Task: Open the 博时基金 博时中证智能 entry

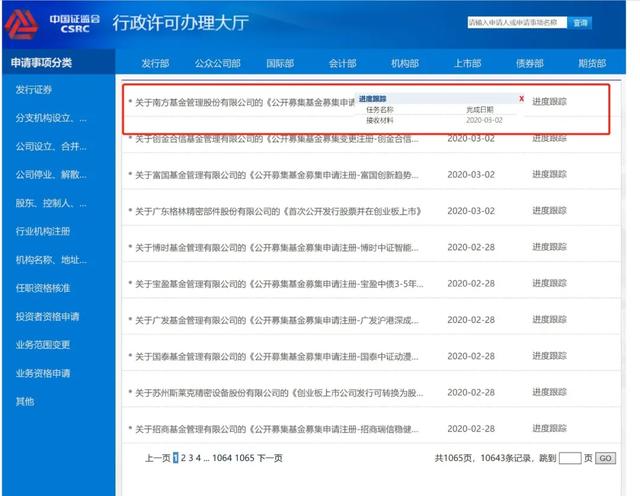Action: coord(277,248)
